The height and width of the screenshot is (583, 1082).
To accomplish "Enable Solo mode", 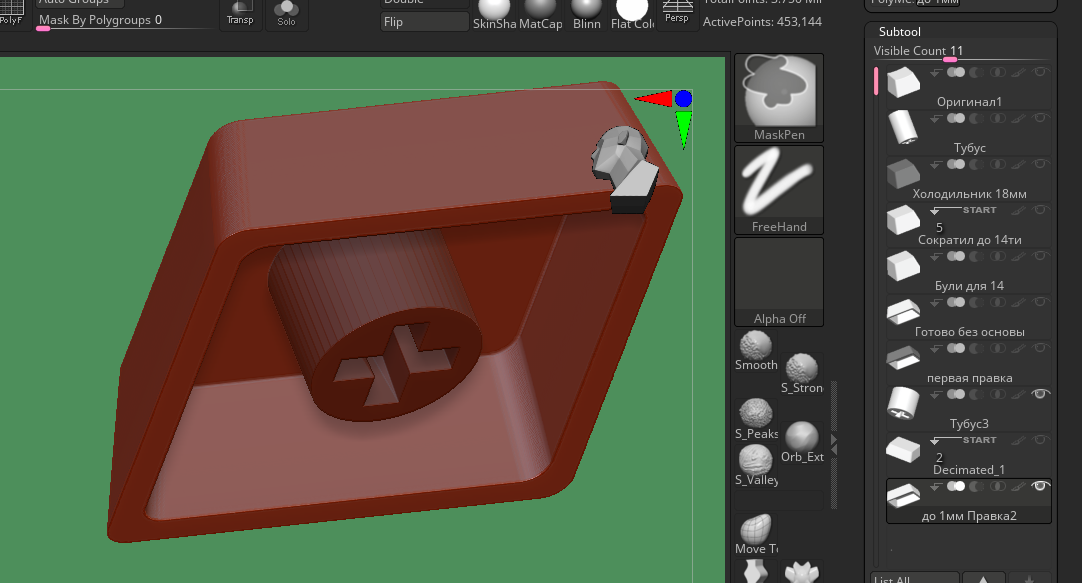I will [286, 13].
